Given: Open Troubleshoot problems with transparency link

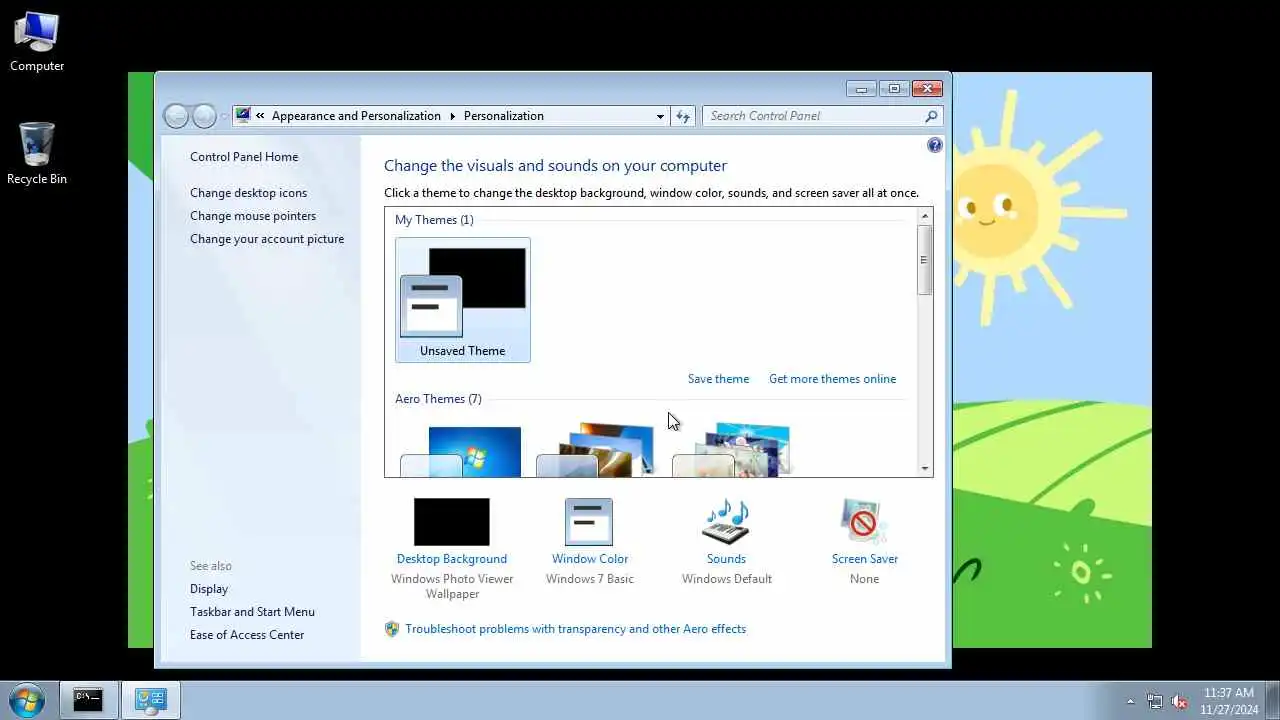Looking at the screenshot, I should tap(575, 629).
